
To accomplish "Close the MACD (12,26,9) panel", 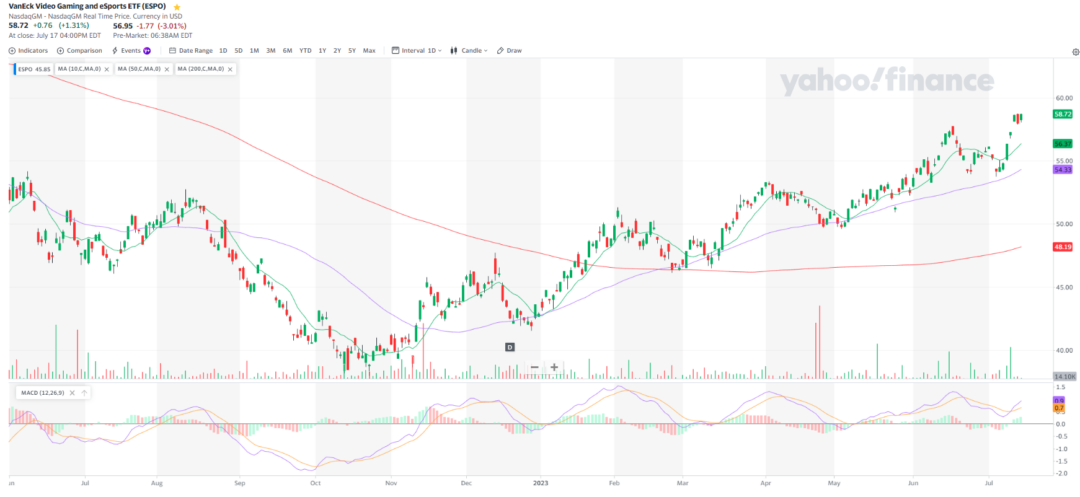I will click(74, 393).
